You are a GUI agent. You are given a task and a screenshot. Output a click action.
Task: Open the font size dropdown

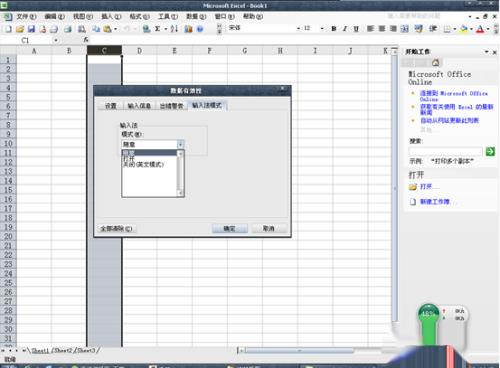(322, 29)
